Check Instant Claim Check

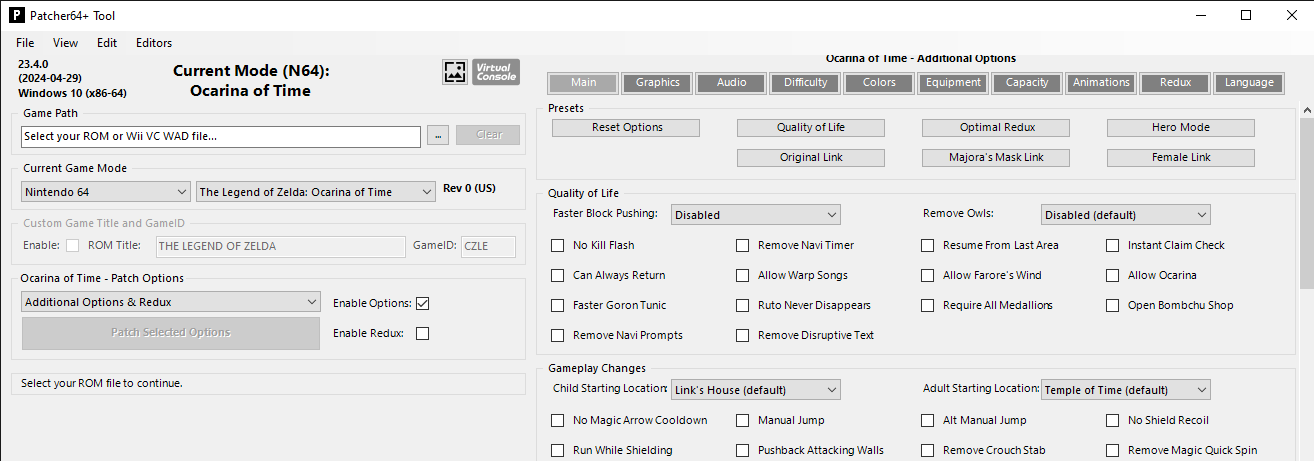(1113, 245)
